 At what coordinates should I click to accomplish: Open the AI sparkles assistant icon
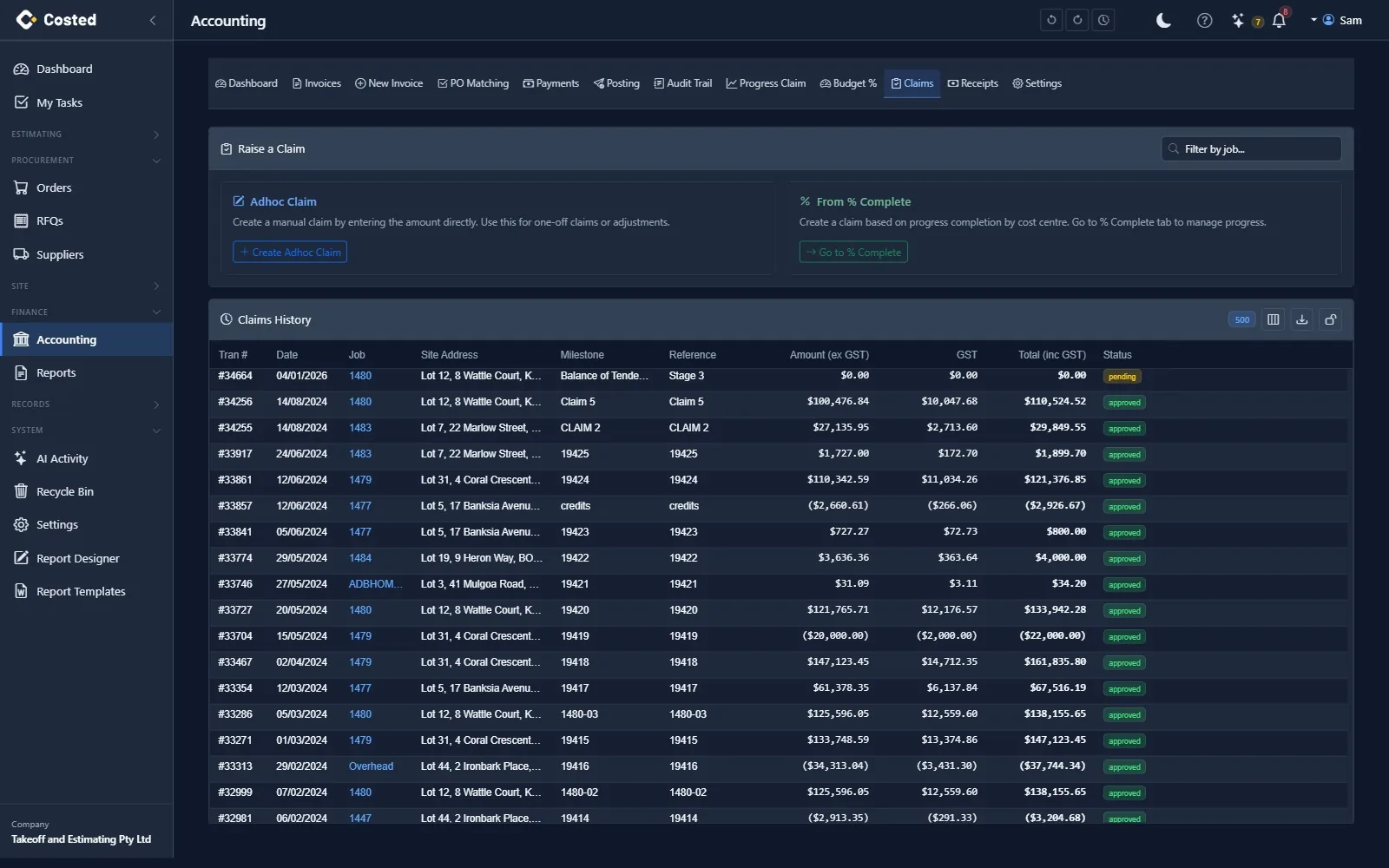(1239, 20)
